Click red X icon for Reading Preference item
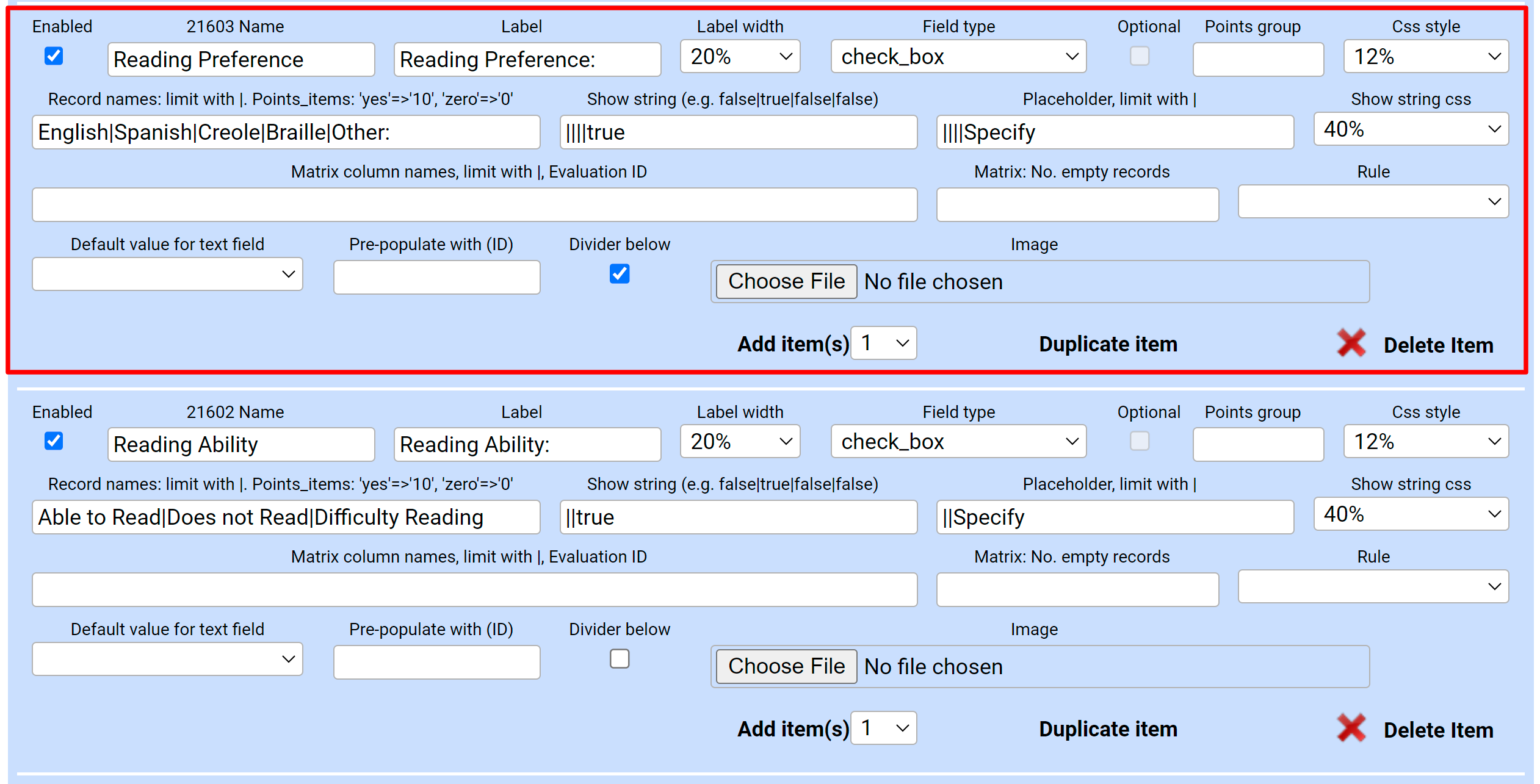1540x784 pixels. 1351,343
